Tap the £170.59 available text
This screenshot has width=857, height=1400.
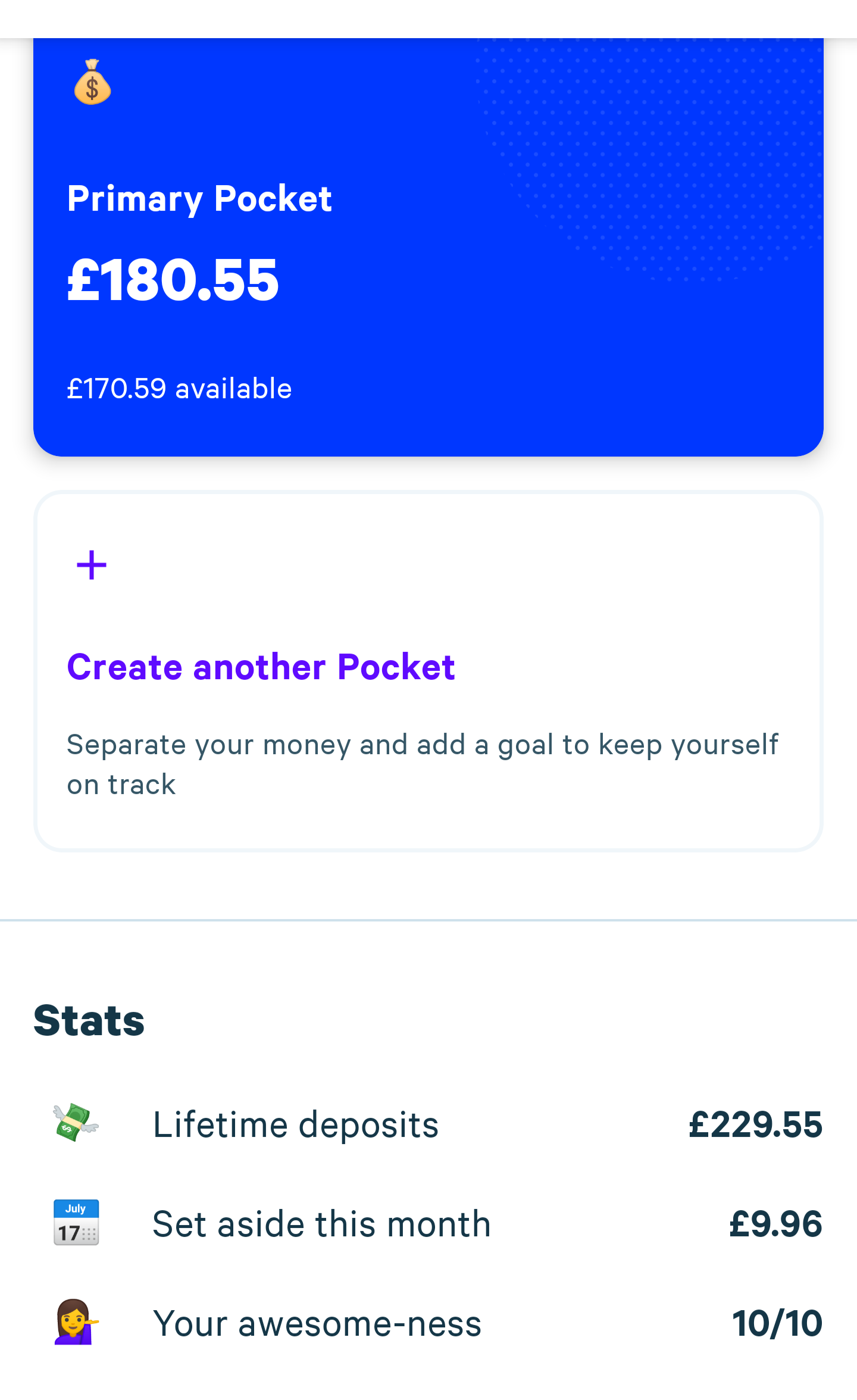tap(179, 389)
